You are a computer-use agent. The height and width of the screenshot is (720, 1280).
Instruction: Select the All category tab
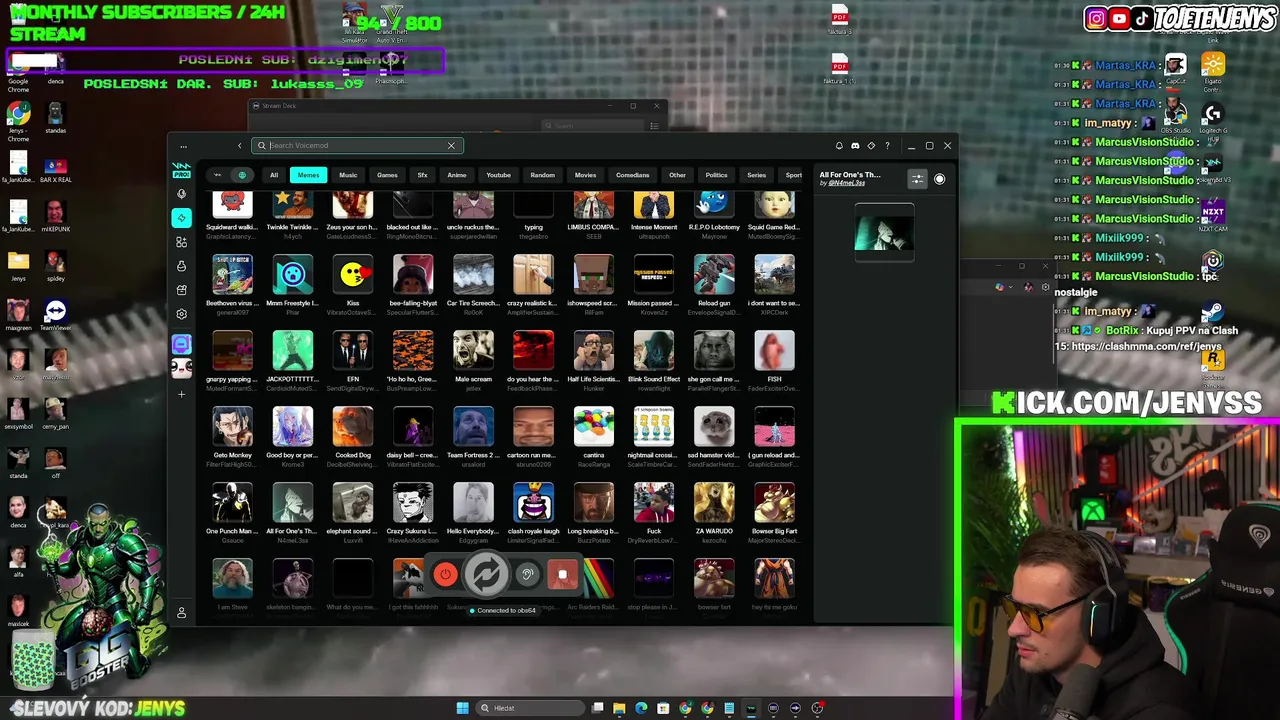pyautogui.click(x=274, y=175)
